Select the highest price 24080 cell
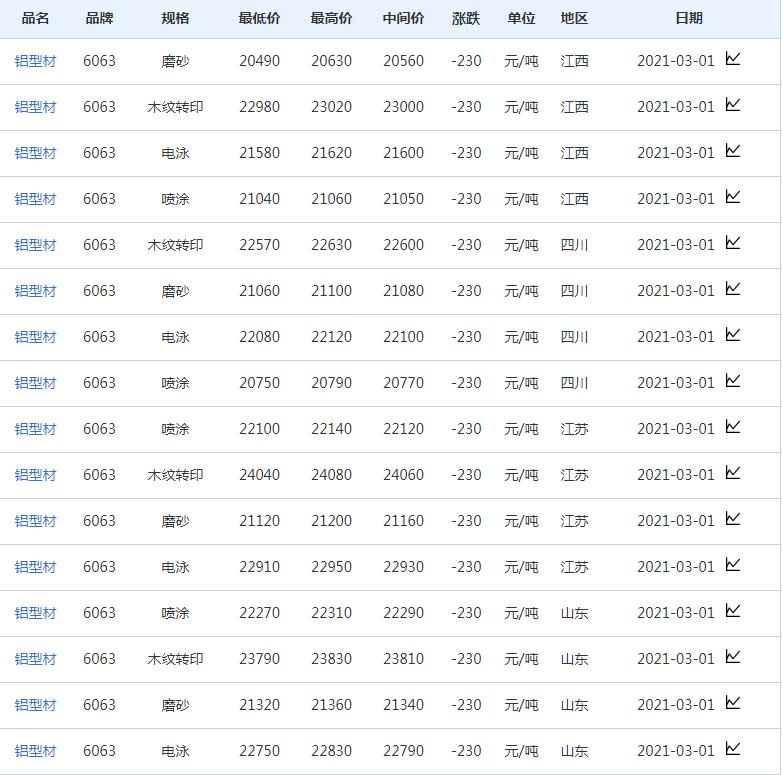Screen dimensions: 783x775 [x=331, y=475]
